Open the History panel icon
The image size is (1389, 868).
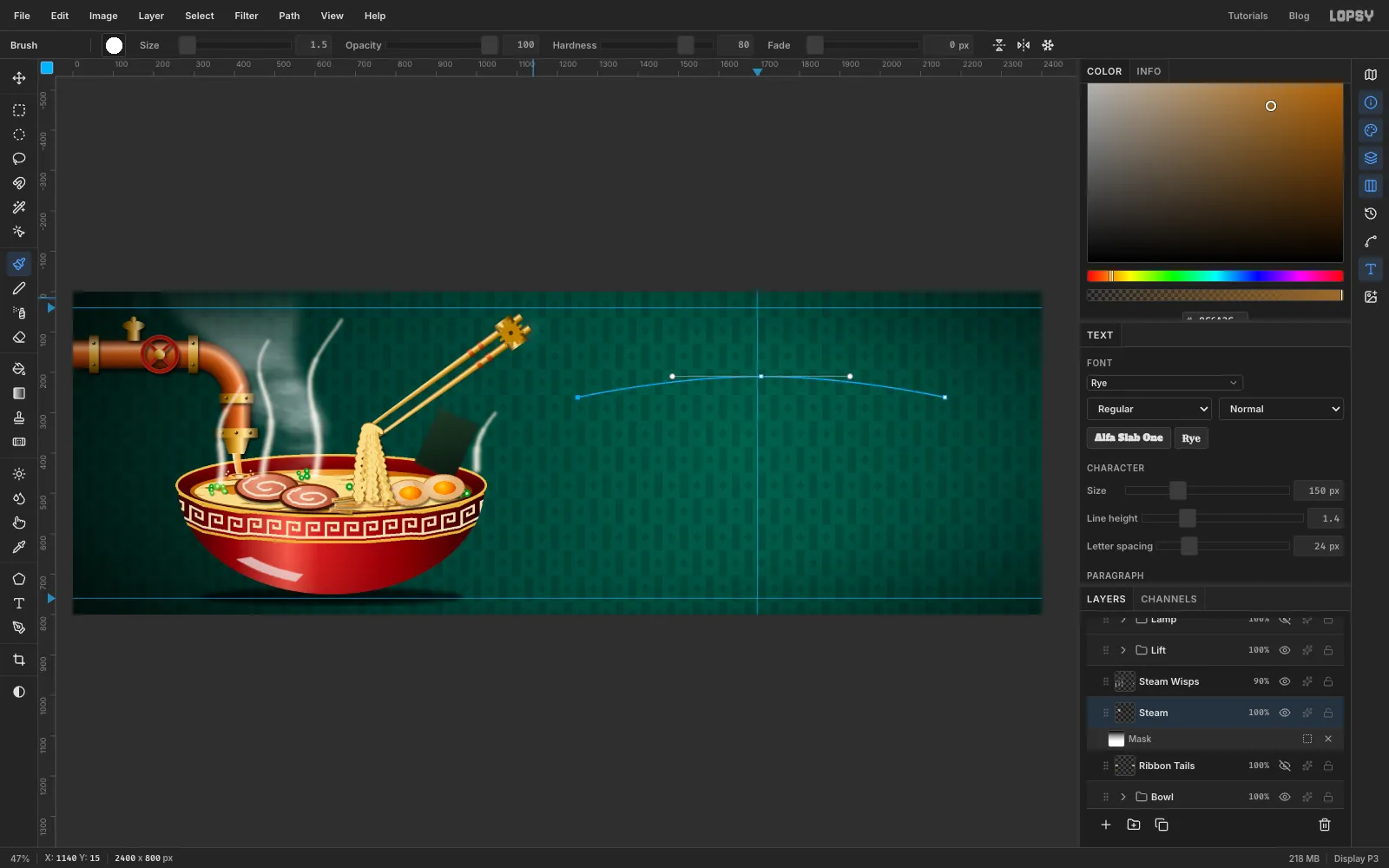click(x=1371, y=214)
